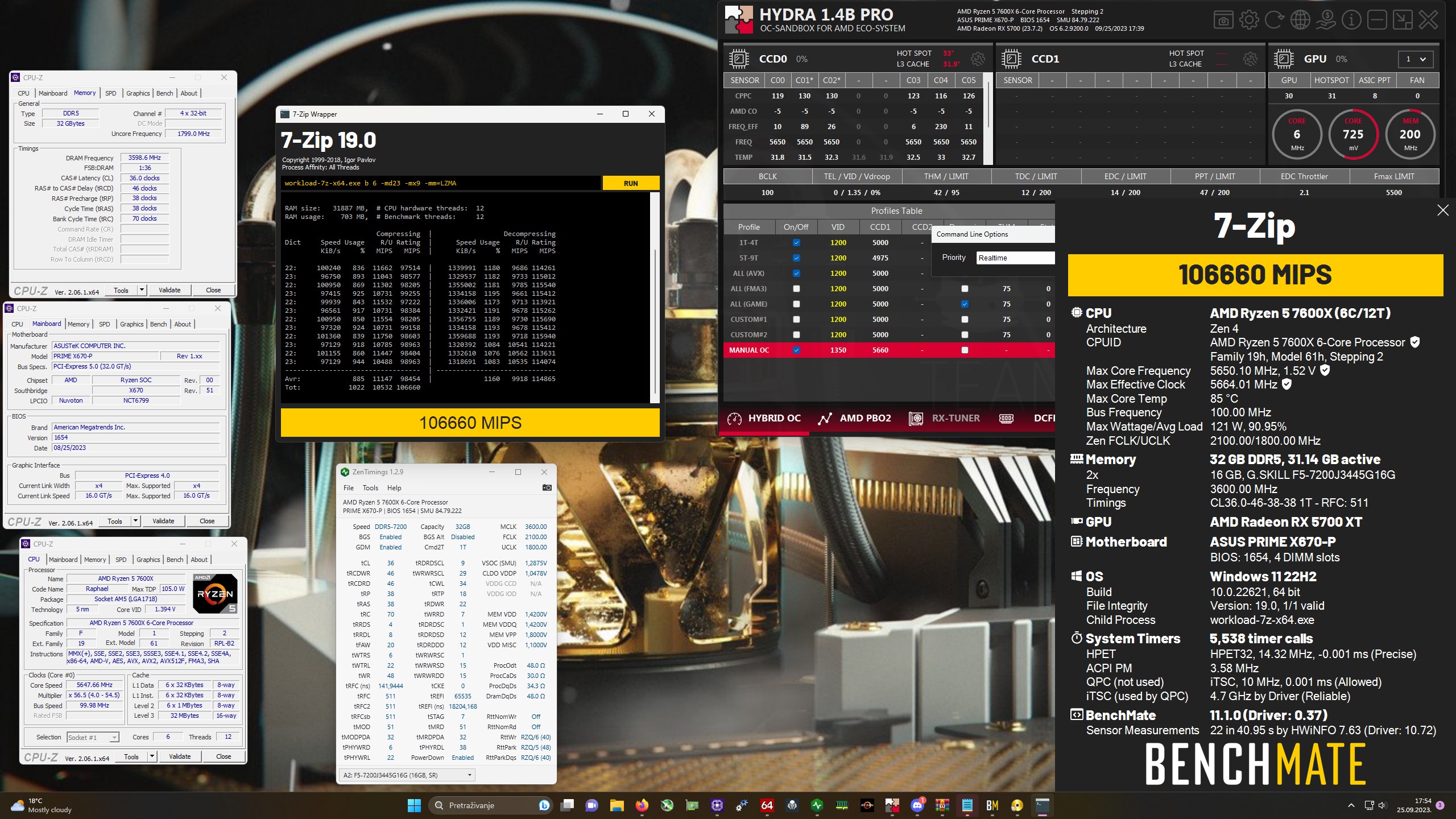Toggle 5T-9T profile On/Off checkbox

pyautogui.click(x=796, y=258)
